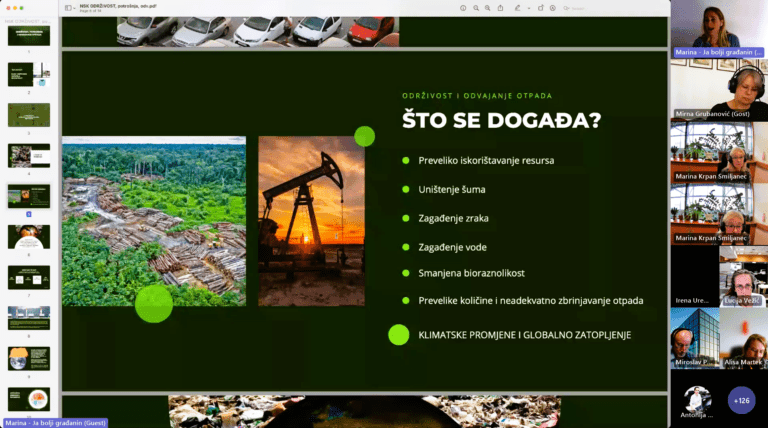Screen dimensions: 768x428
Task: Click the document info inspector icon
Action: (x=463, y=8)
